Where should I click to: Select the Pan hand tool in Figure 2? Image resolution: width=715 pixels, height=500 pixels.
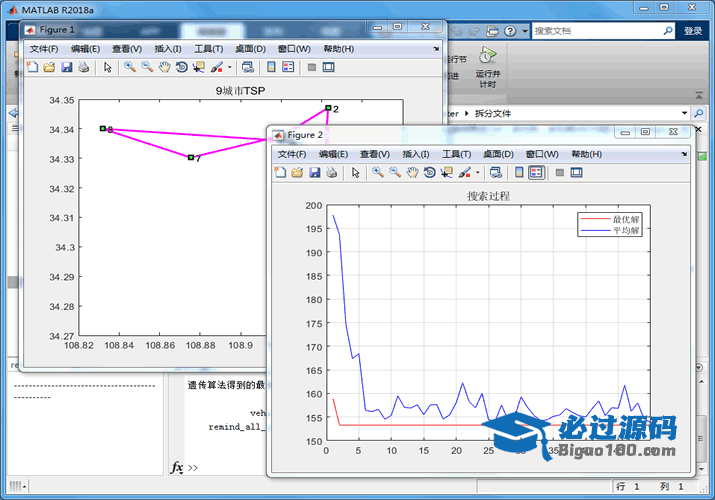411,173
